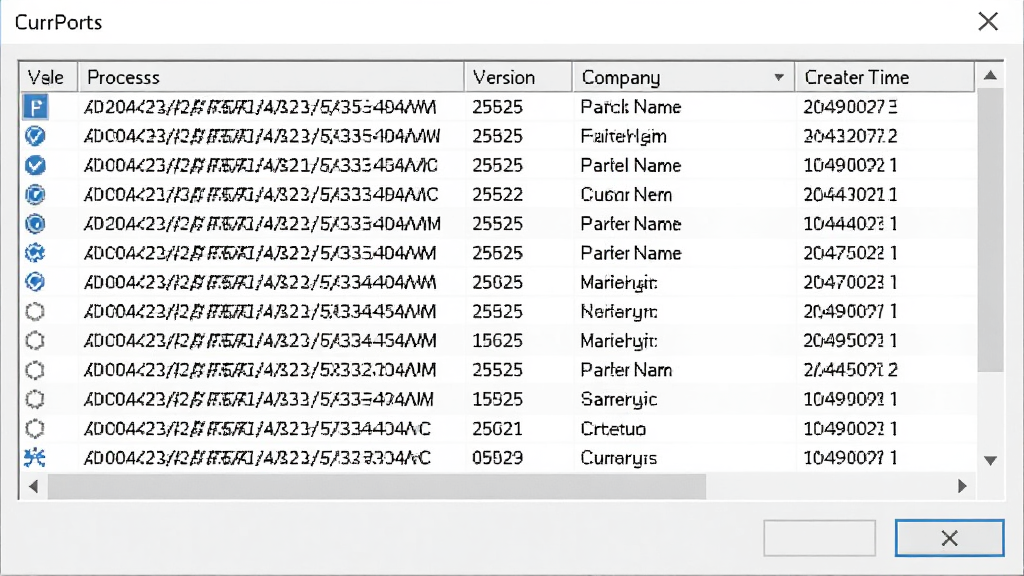Click the blank button next to the X button
Screen dimensions: 1024x576
click(x=820, y=538)
